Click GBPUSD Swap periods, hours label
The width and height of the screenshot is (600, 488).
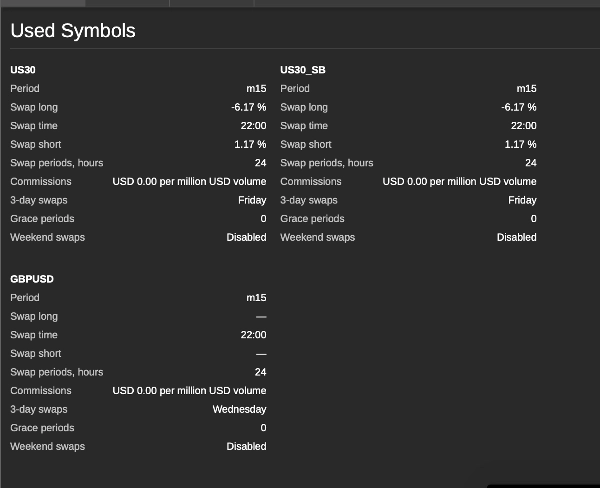pyautogui.click(x=57, y=372)
